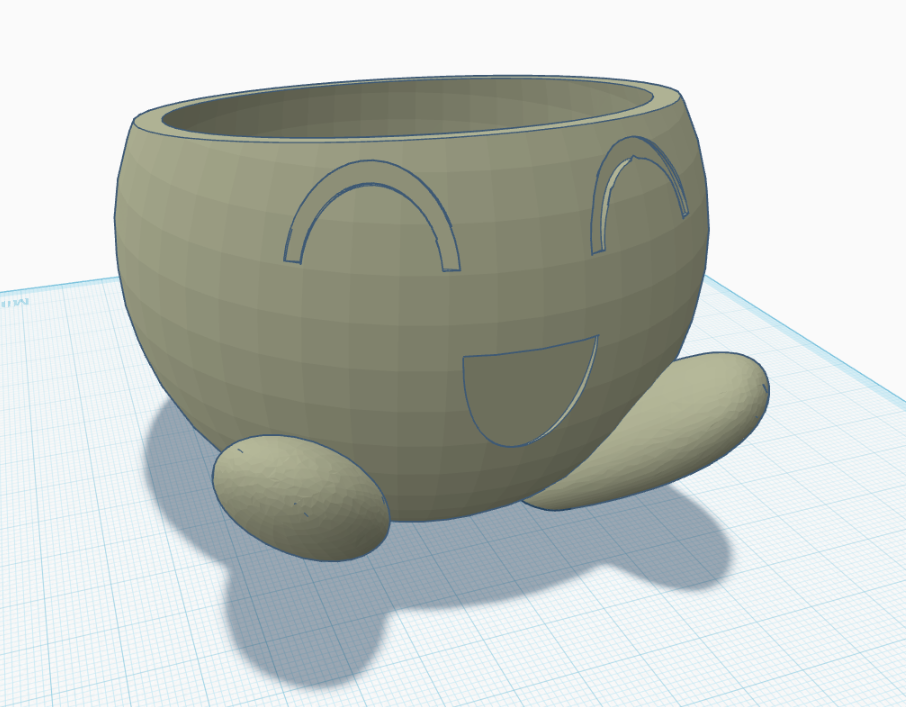Click the wide arched eye in the bowl's center
906x707 pixels.
372,173
